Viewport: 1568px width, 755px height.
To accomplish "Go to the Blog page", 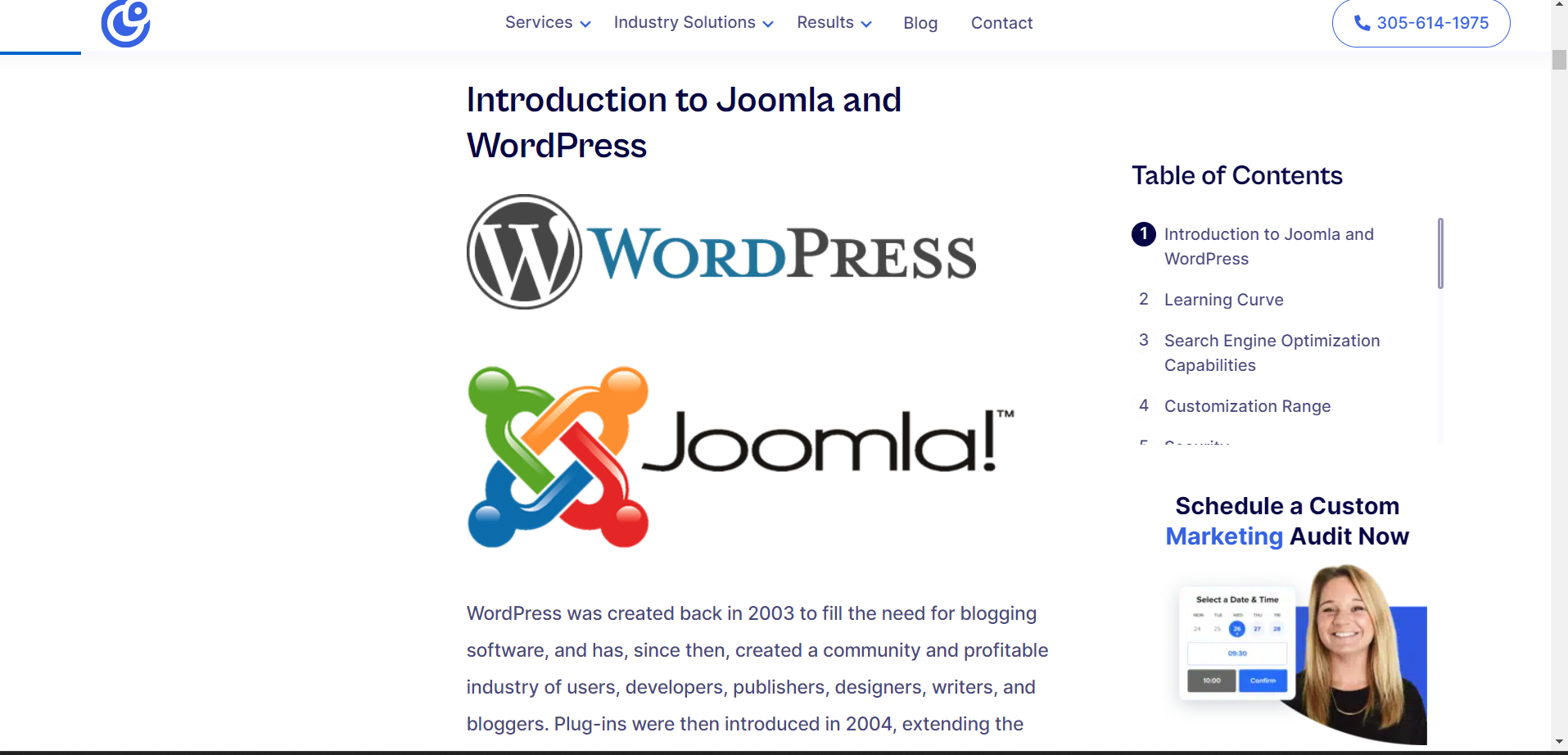I will tap(920, 23).
